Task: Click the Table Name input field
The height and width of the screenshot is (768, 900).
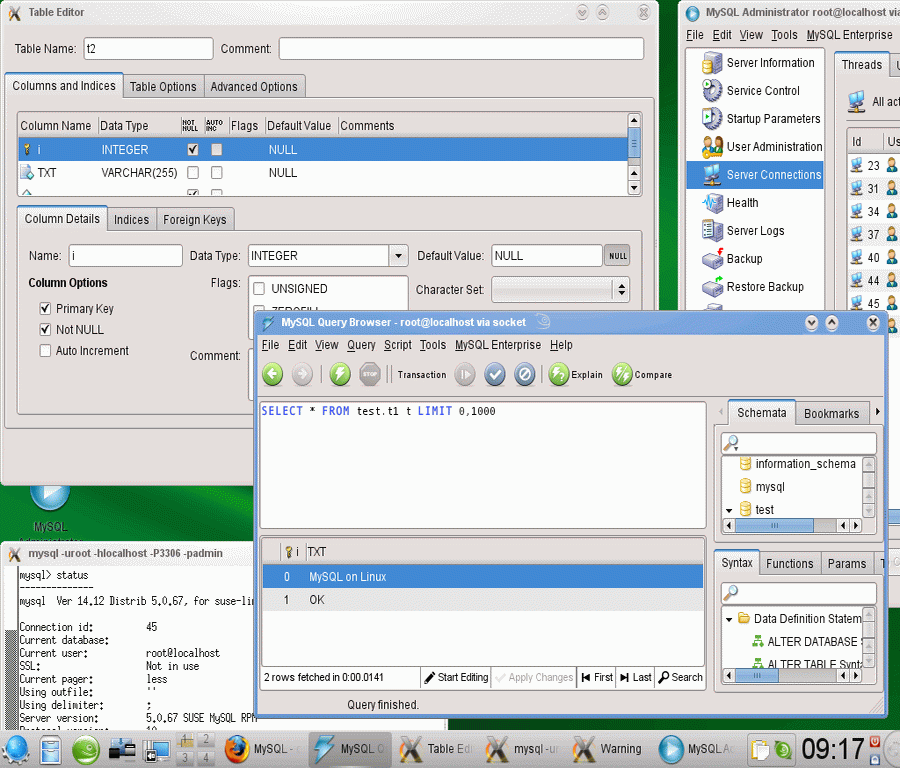Action: (x=148, y=49)
